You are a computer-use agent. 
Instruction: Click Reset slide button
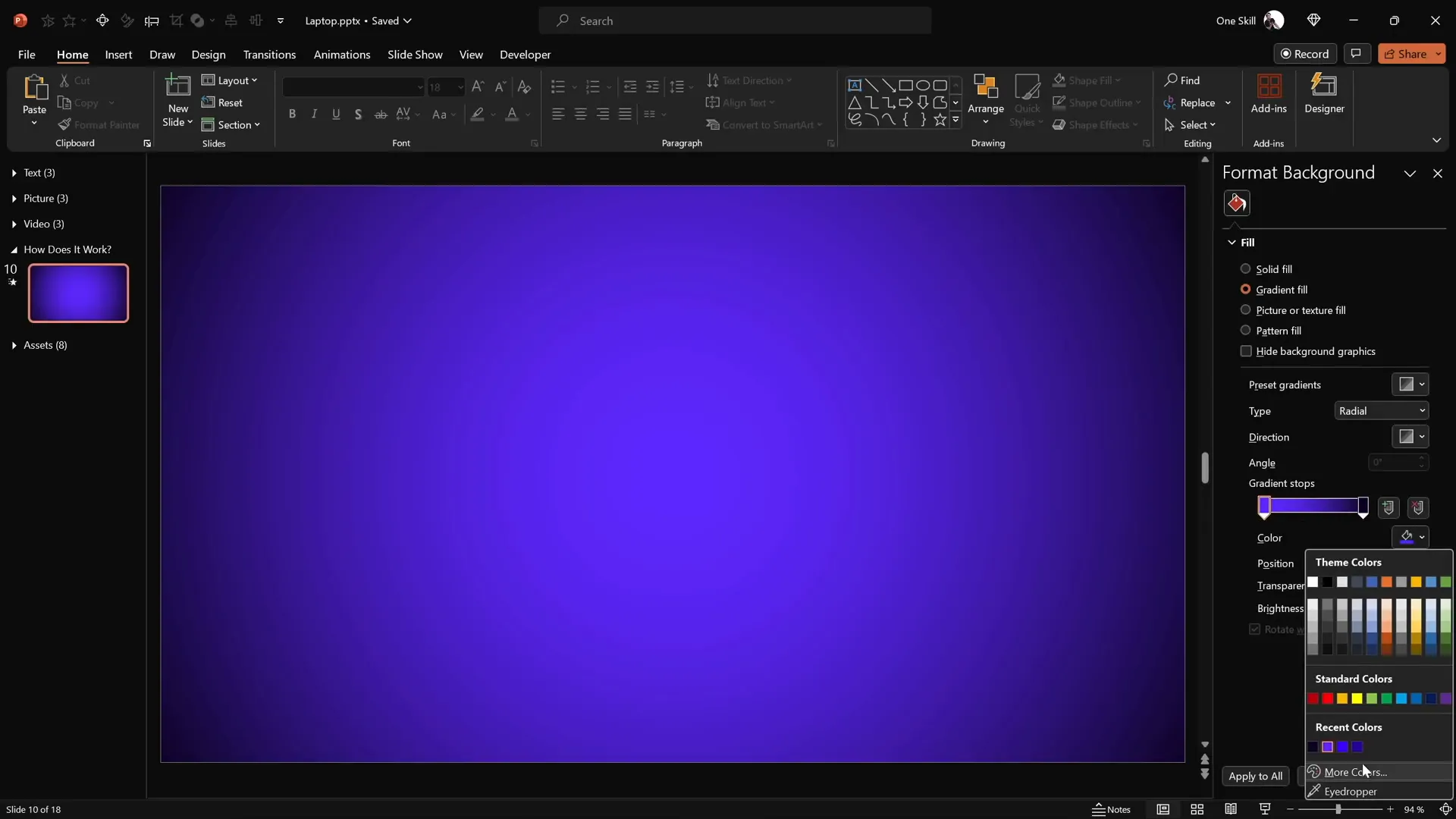click(222, 102)
